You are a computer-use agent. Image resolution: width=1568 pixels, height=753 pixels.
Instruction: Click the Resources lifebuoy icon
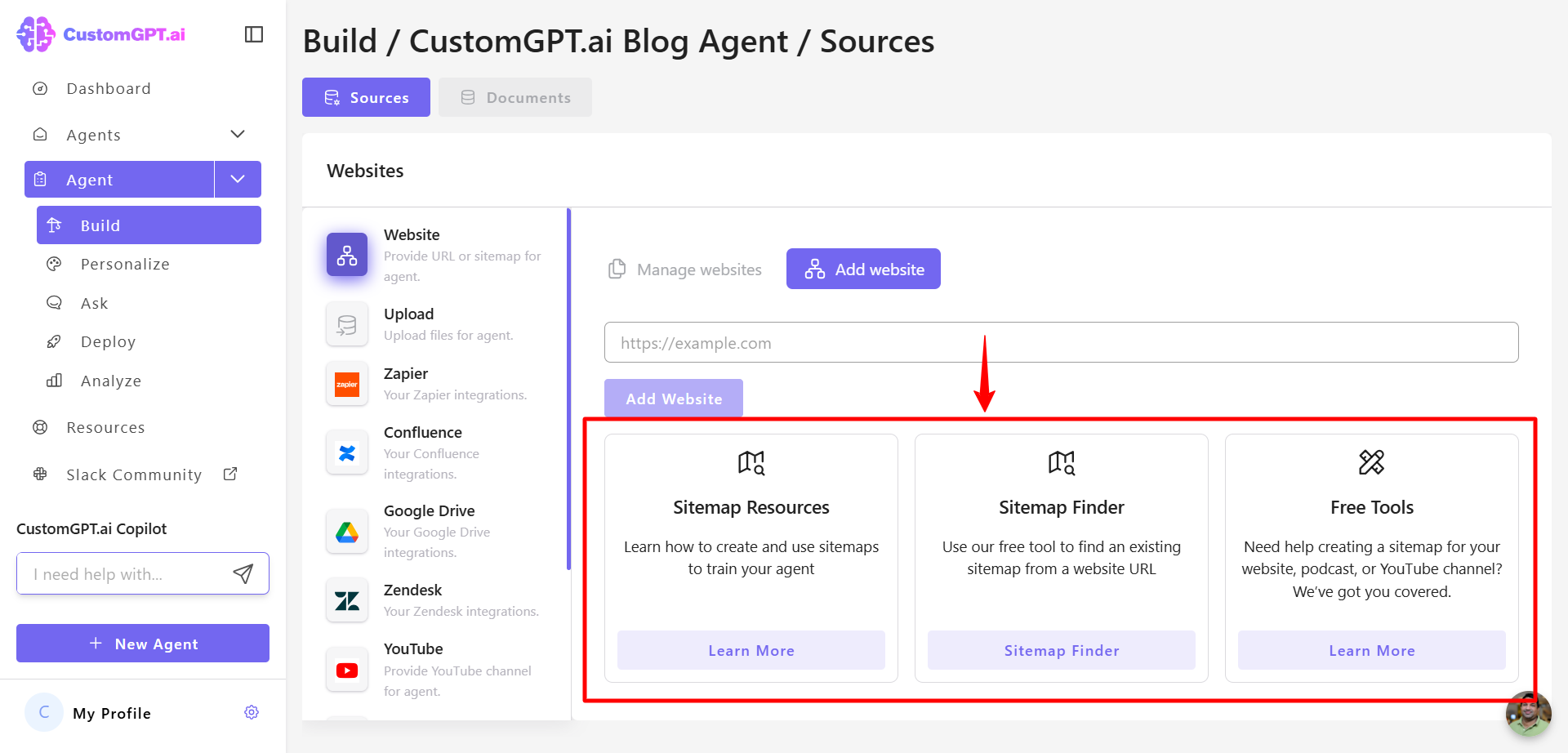point(40,427)
